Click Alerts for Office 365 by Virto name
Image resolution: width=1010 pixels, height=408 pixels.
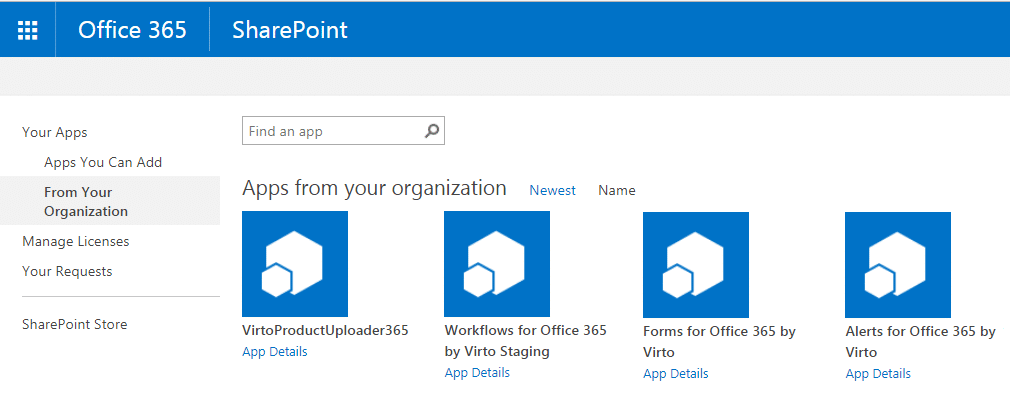(920, 342)
